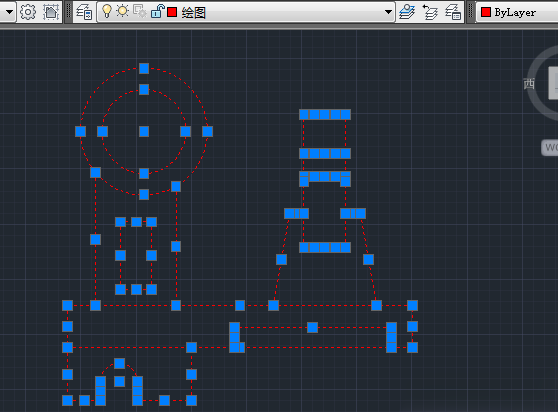The height and width of the screenshot is (412, 558).
Task: Click the viewport freeze icon in layer list
Action: (140, 11)
